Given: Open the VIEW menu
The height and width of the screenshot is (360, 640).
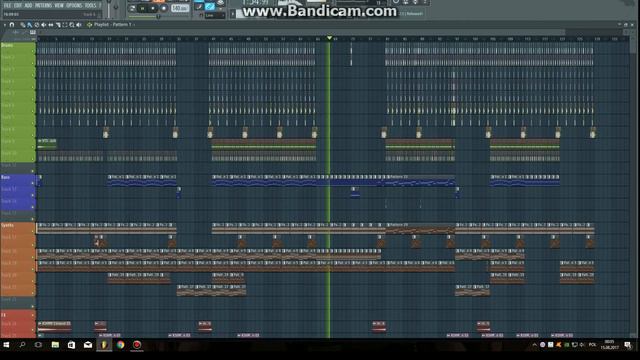Looking at the screenshot, I should (59, 5).
